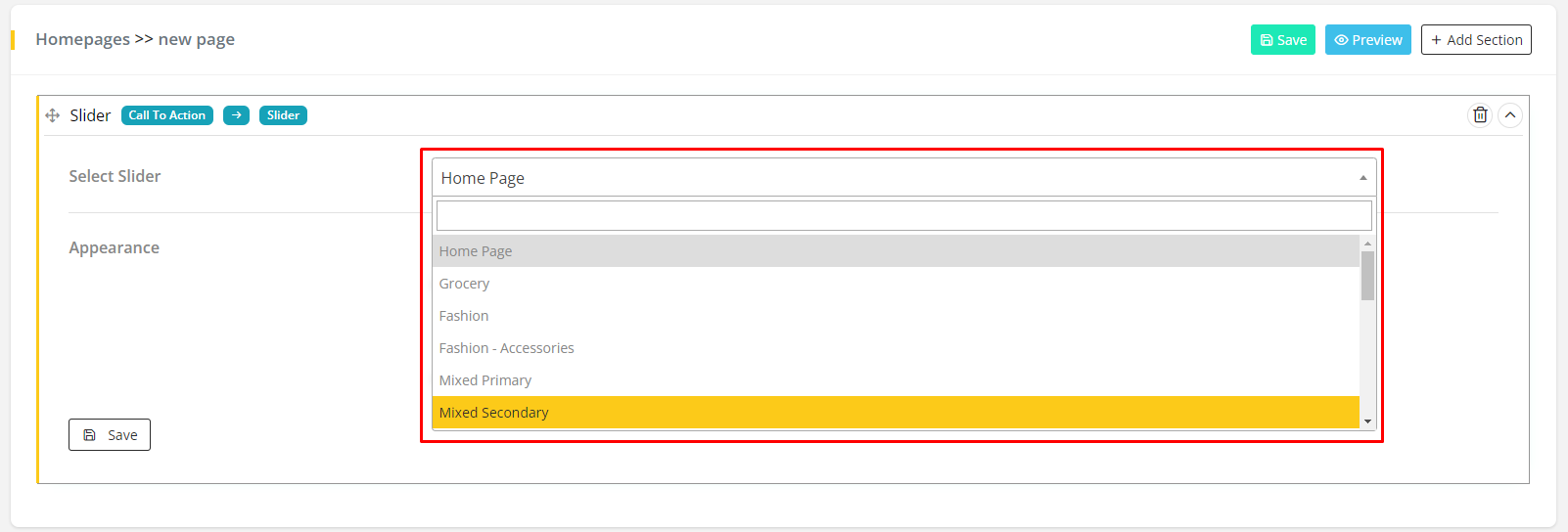Collapse the Slider section with chevron icon
The height and width of the screenshot is (532, 1568).
click(x=1510, y=115)
